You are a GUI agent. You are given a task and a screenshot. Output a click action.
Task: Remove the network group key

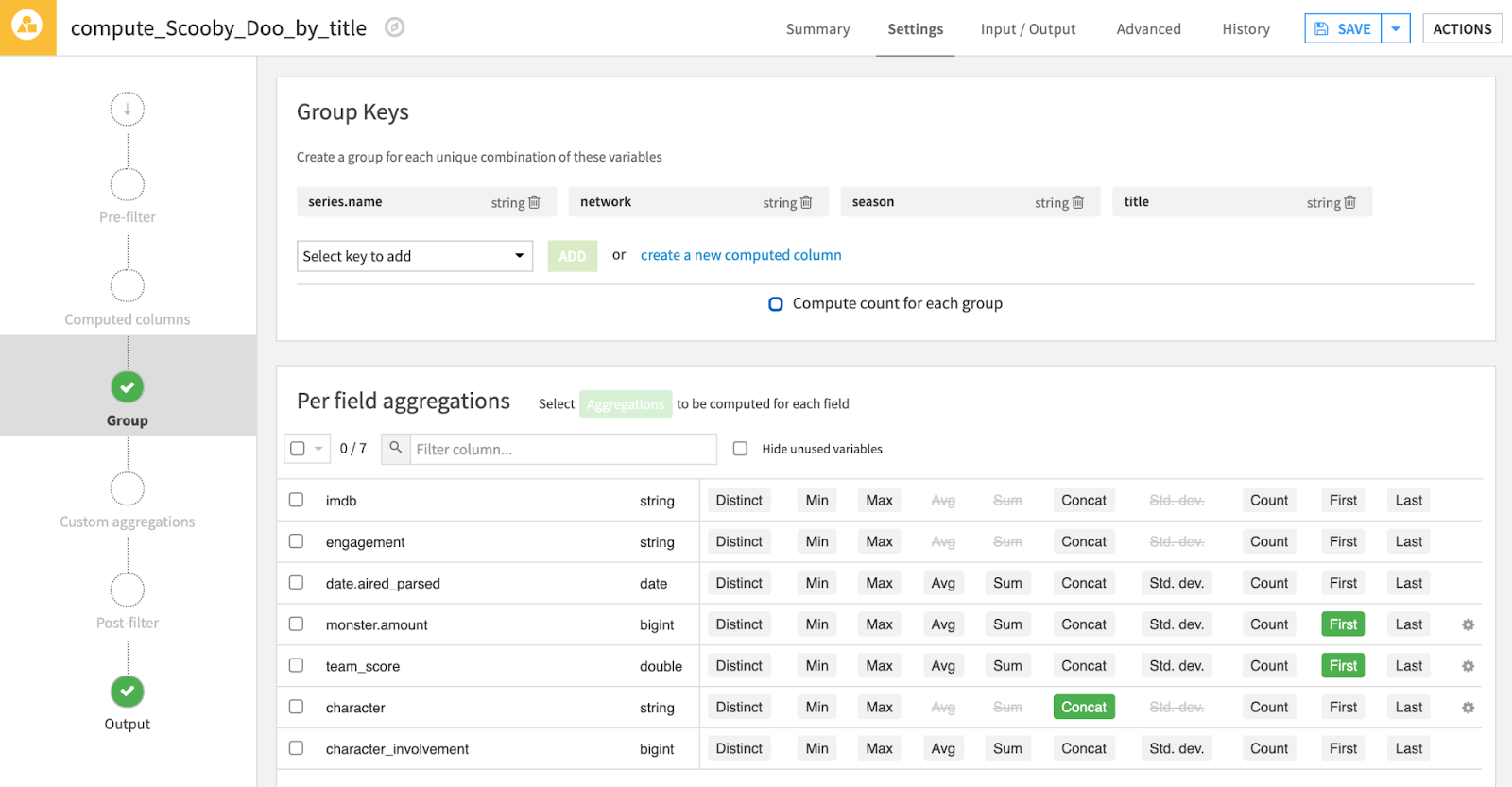806,202
